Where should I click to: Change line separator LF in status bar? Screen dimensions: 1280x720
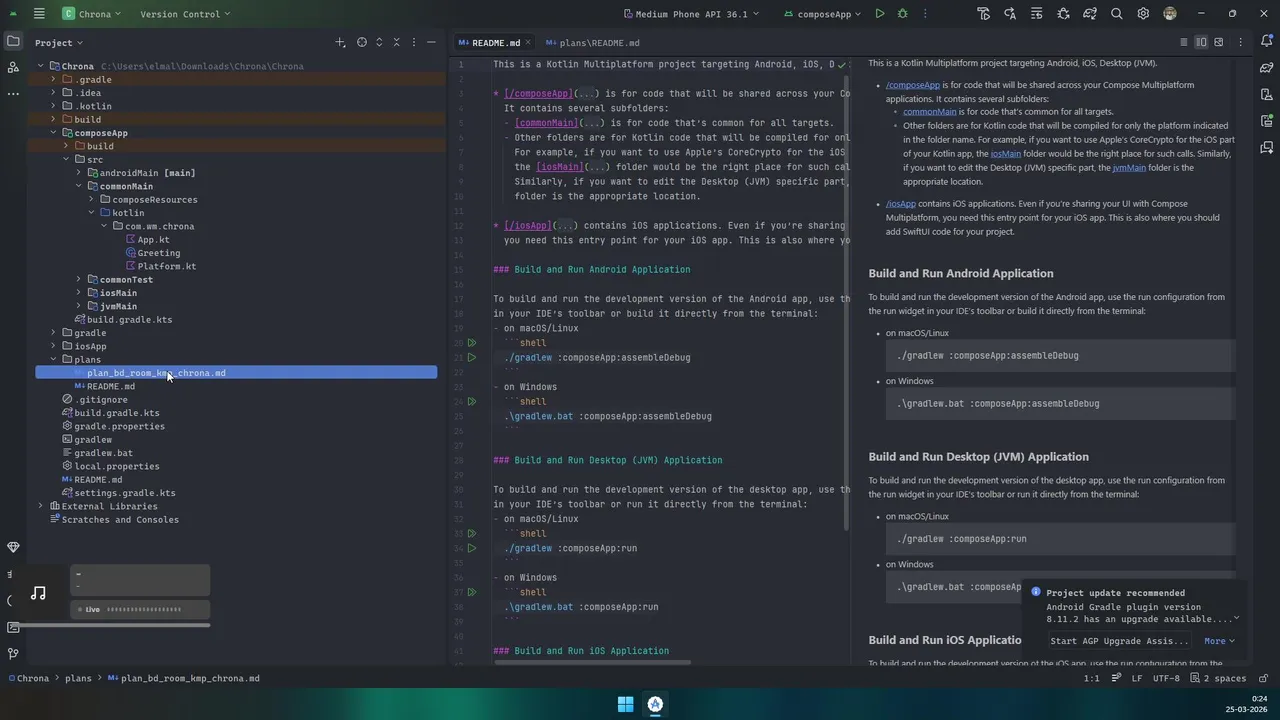(1137, 678)
